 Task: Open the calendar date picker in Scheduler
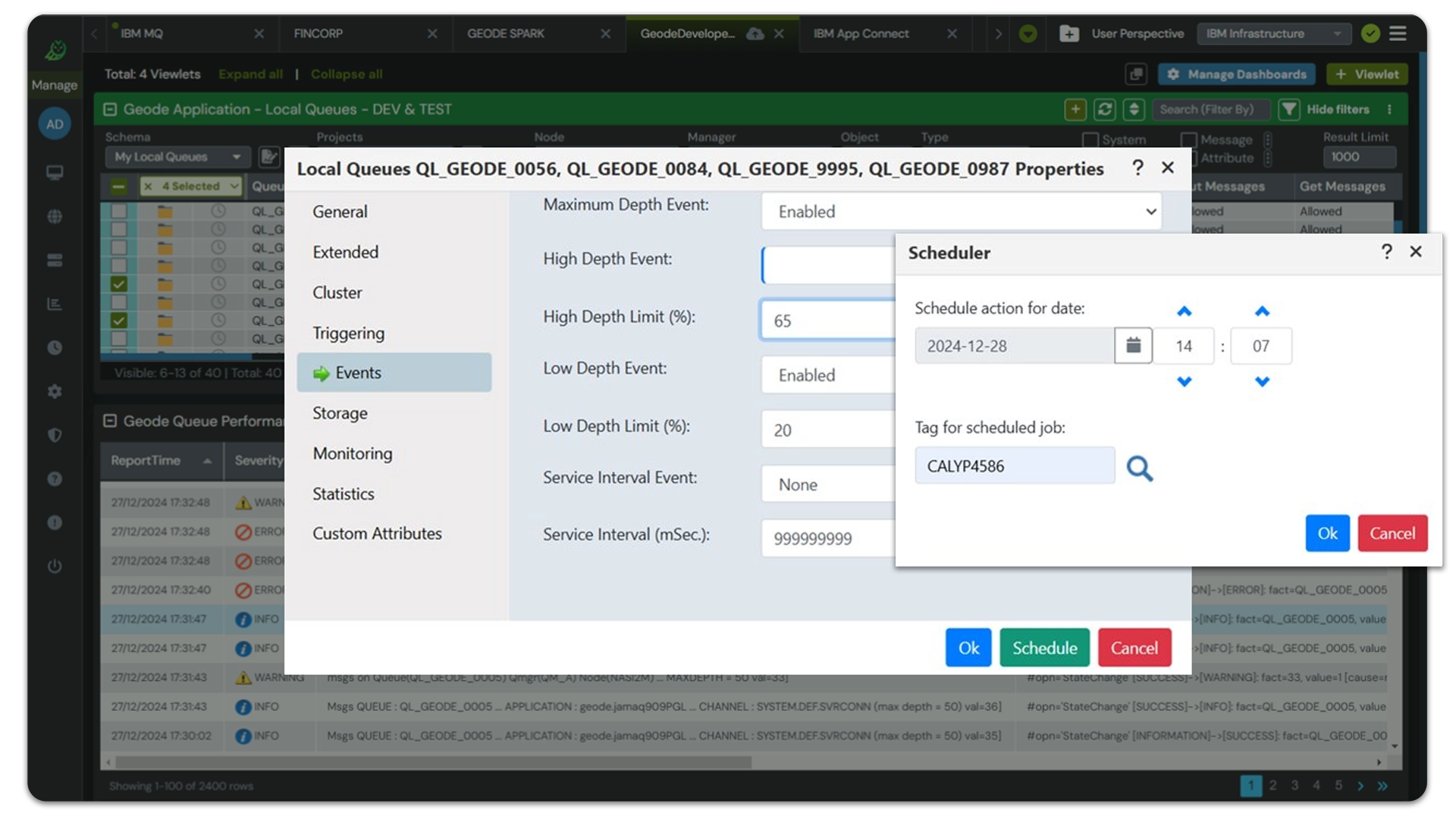pos(1133,346)
